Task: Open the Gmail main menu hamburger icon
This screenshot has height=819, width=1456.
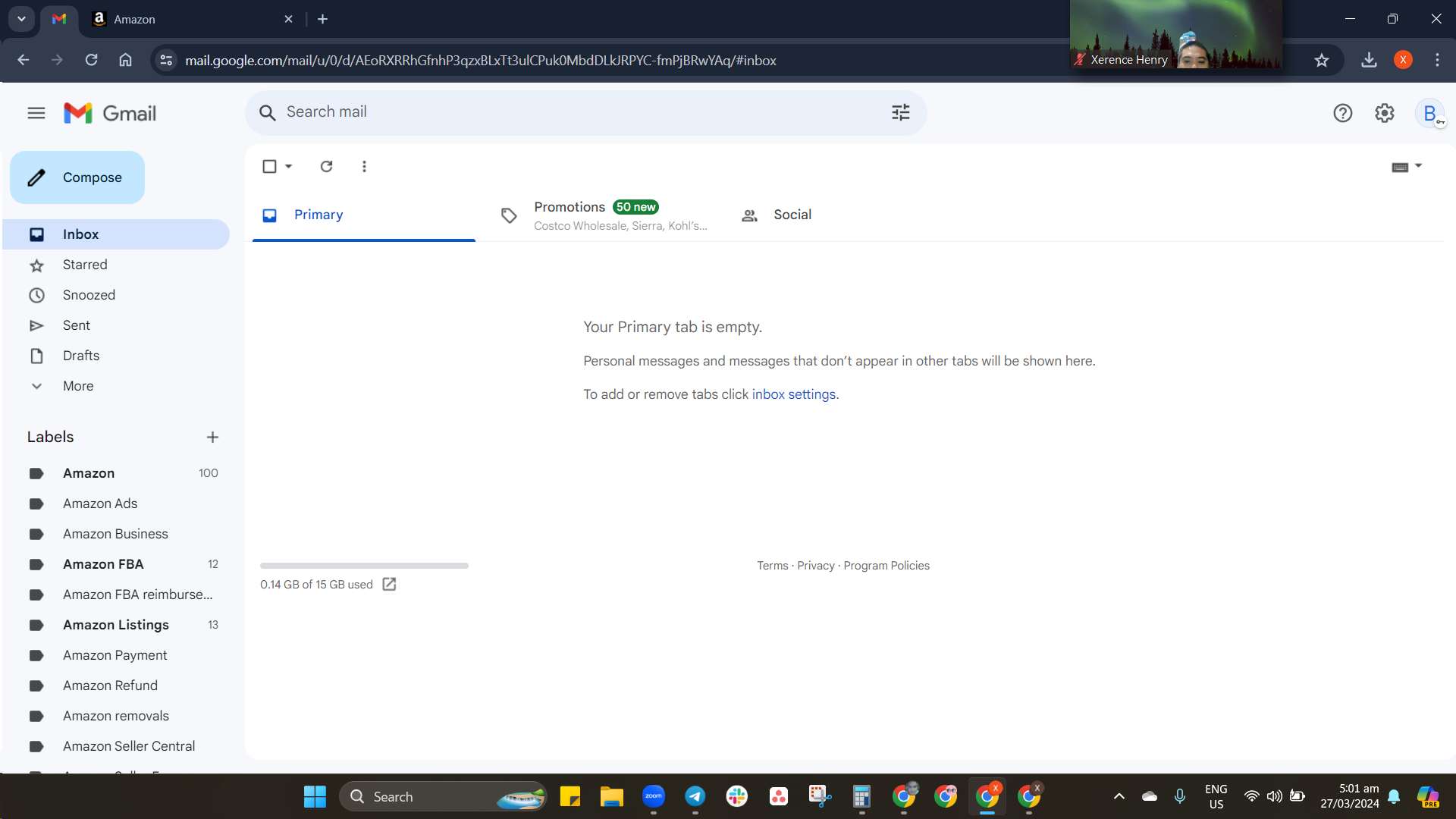Action: [36, 114]
